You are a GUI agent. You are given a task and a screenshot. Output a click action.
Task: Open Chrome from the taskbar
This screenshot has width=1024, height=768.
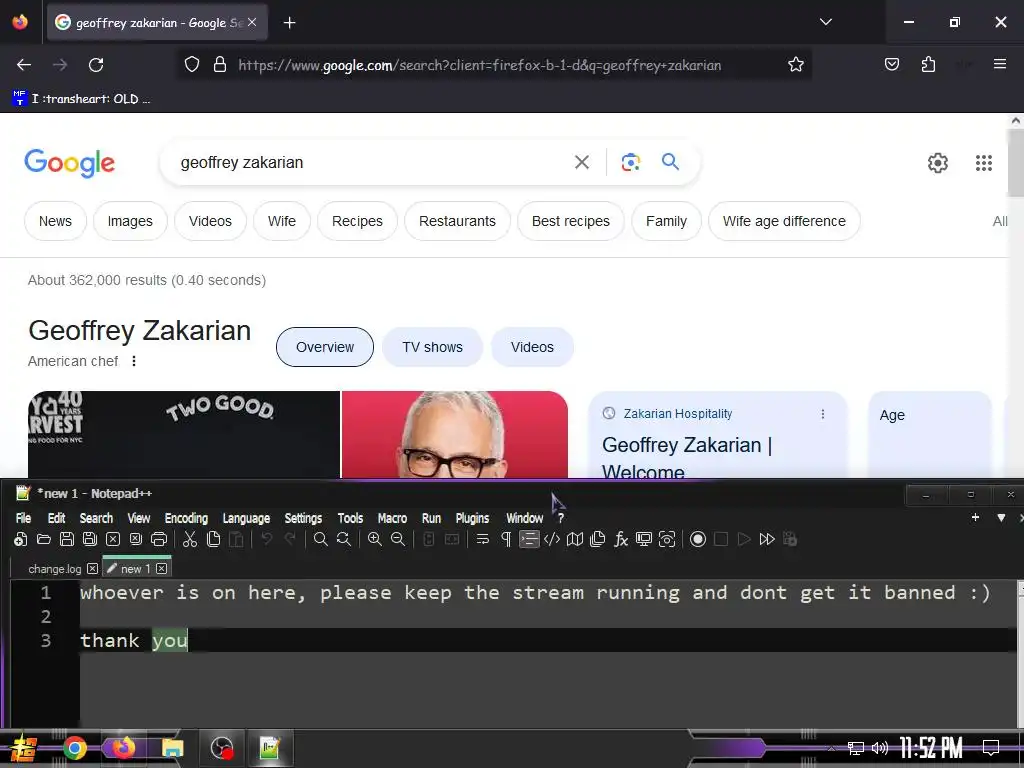pos(74,748)
